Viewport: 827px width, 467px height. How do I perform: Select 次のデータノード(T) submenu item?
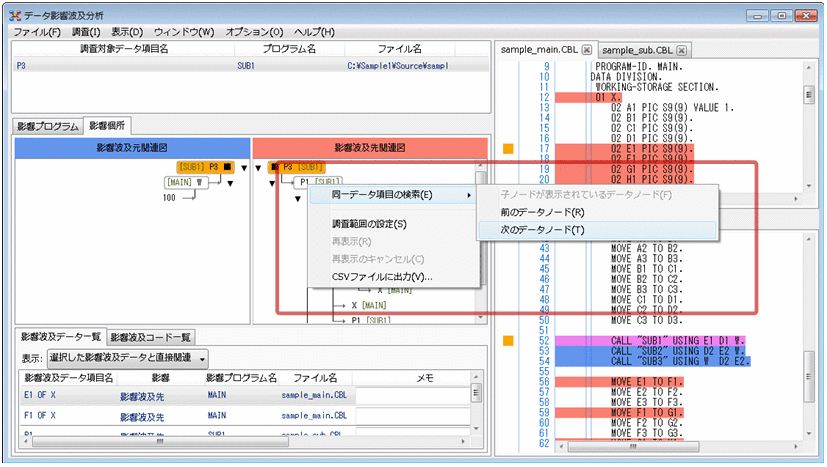pos(597,230)
